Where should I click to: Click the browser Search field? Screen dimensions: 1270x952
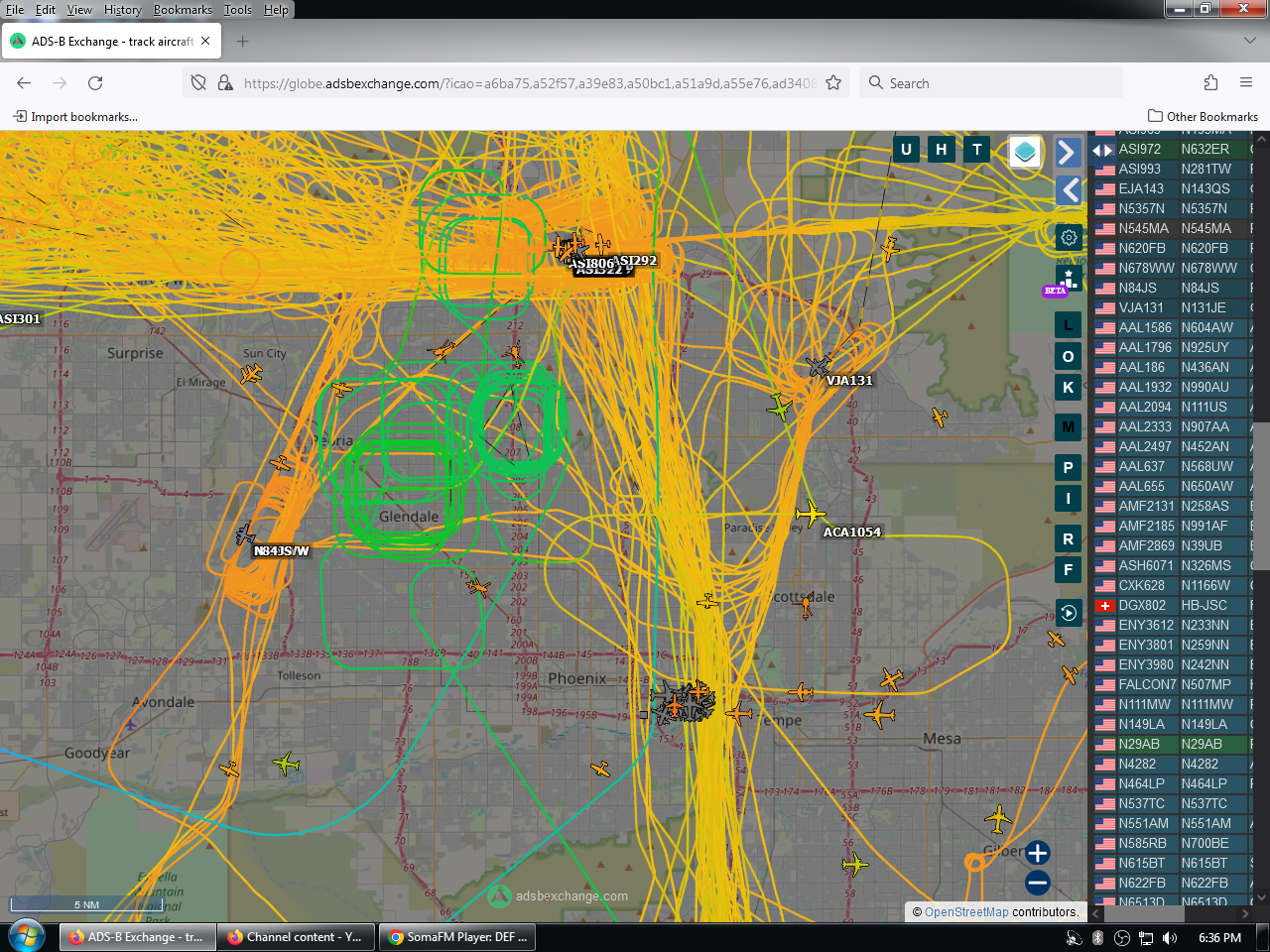point(992,83)
